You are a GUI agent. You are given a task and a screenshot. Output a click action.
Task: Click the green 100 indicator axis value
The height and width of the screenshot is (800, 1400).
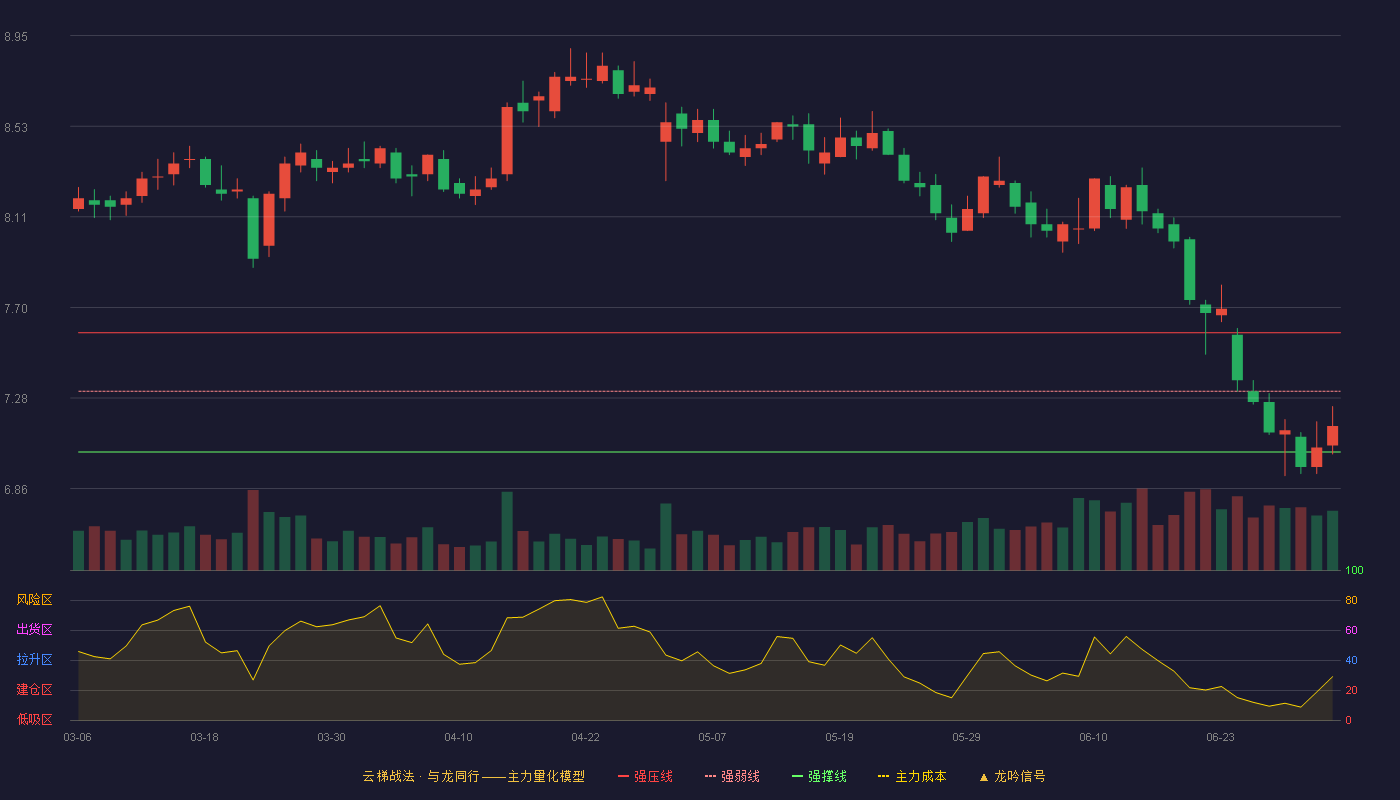click(x=1354, y=570)
